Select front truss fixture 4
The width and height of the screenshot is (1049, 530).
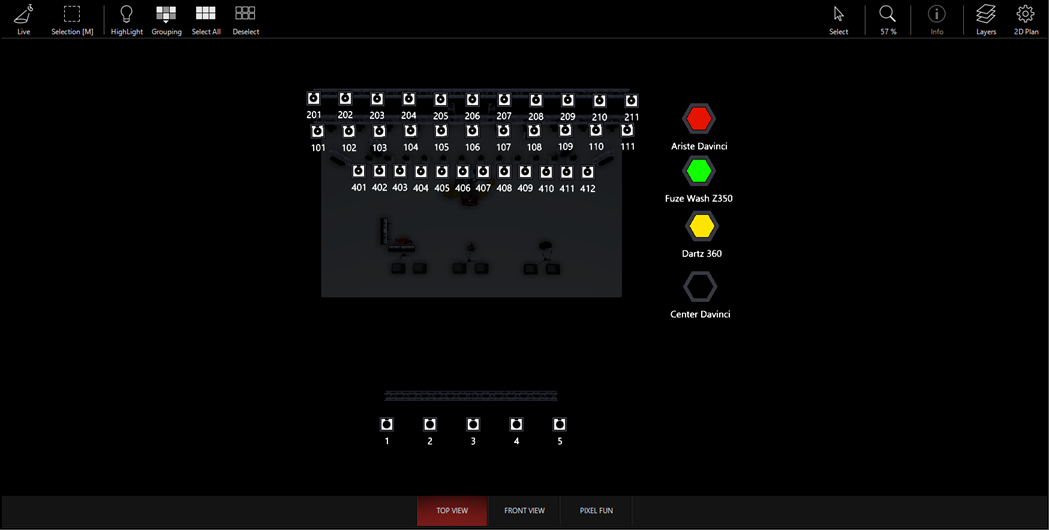click(516, 424)
